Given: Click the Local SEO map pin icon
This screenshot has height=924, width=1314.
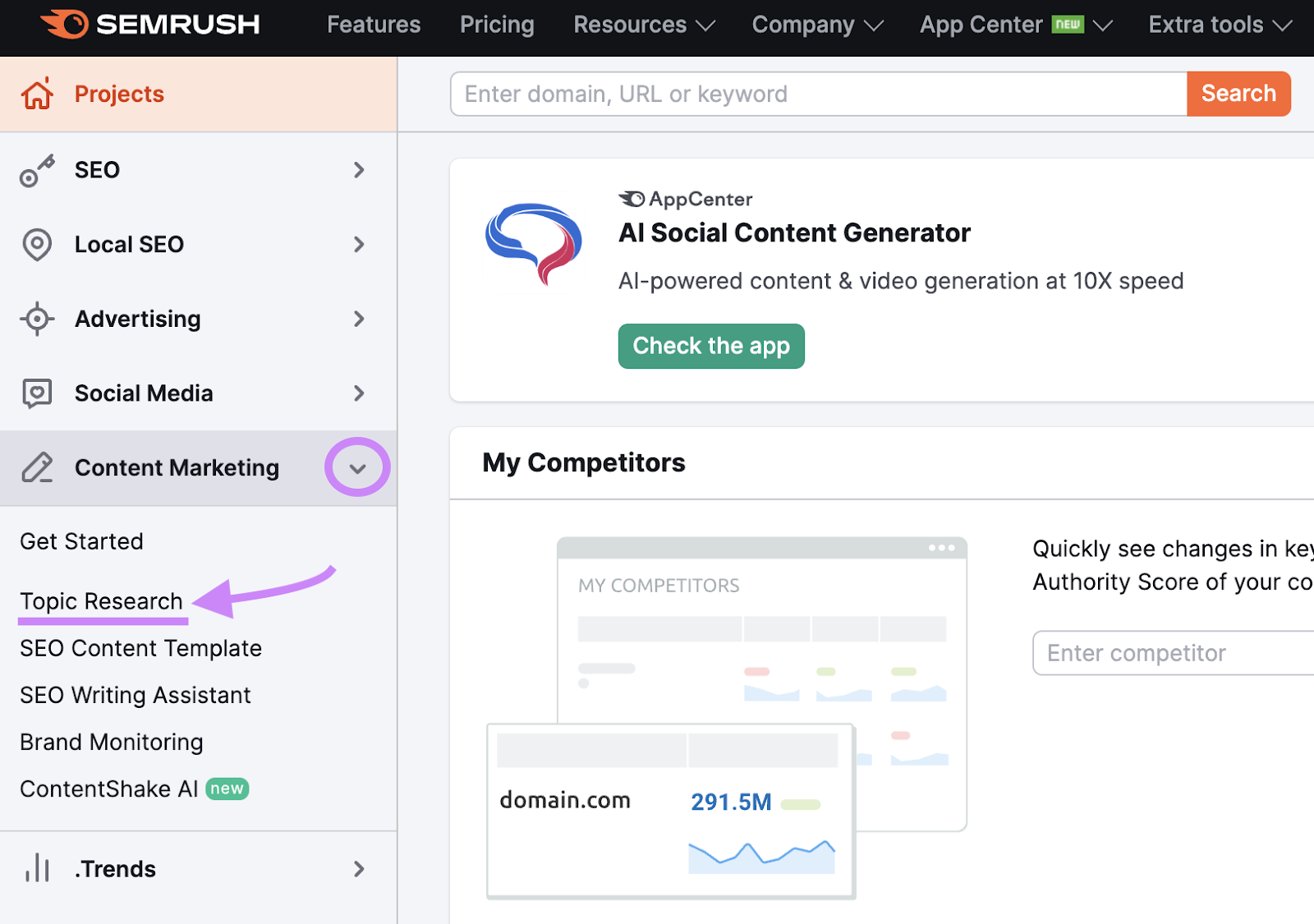Looking at the screenshot, I should tap(37, 245).
